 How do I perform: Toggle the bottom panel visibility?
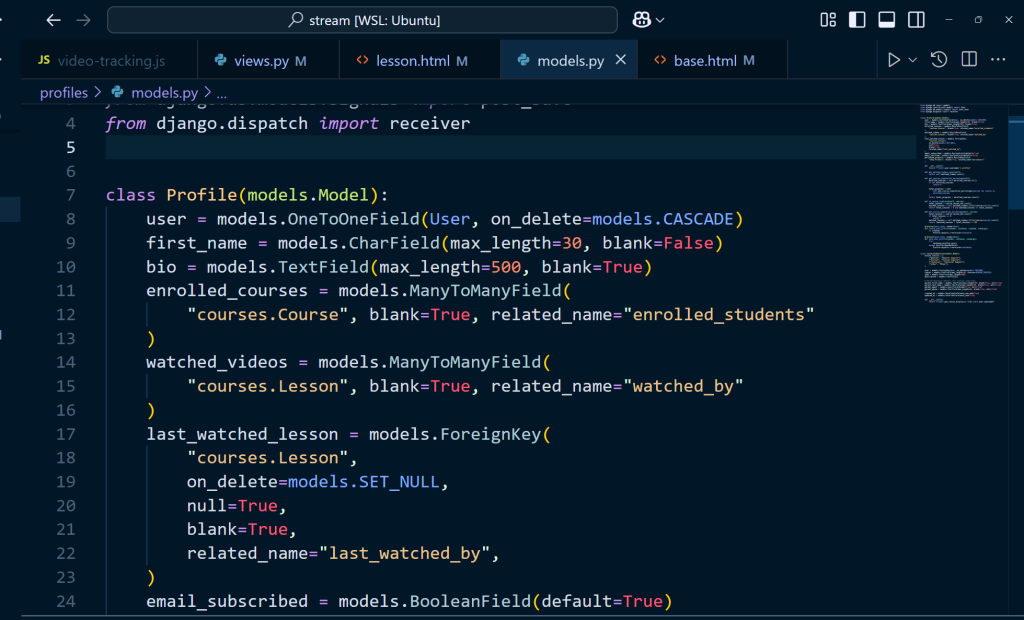coord(886,20)
